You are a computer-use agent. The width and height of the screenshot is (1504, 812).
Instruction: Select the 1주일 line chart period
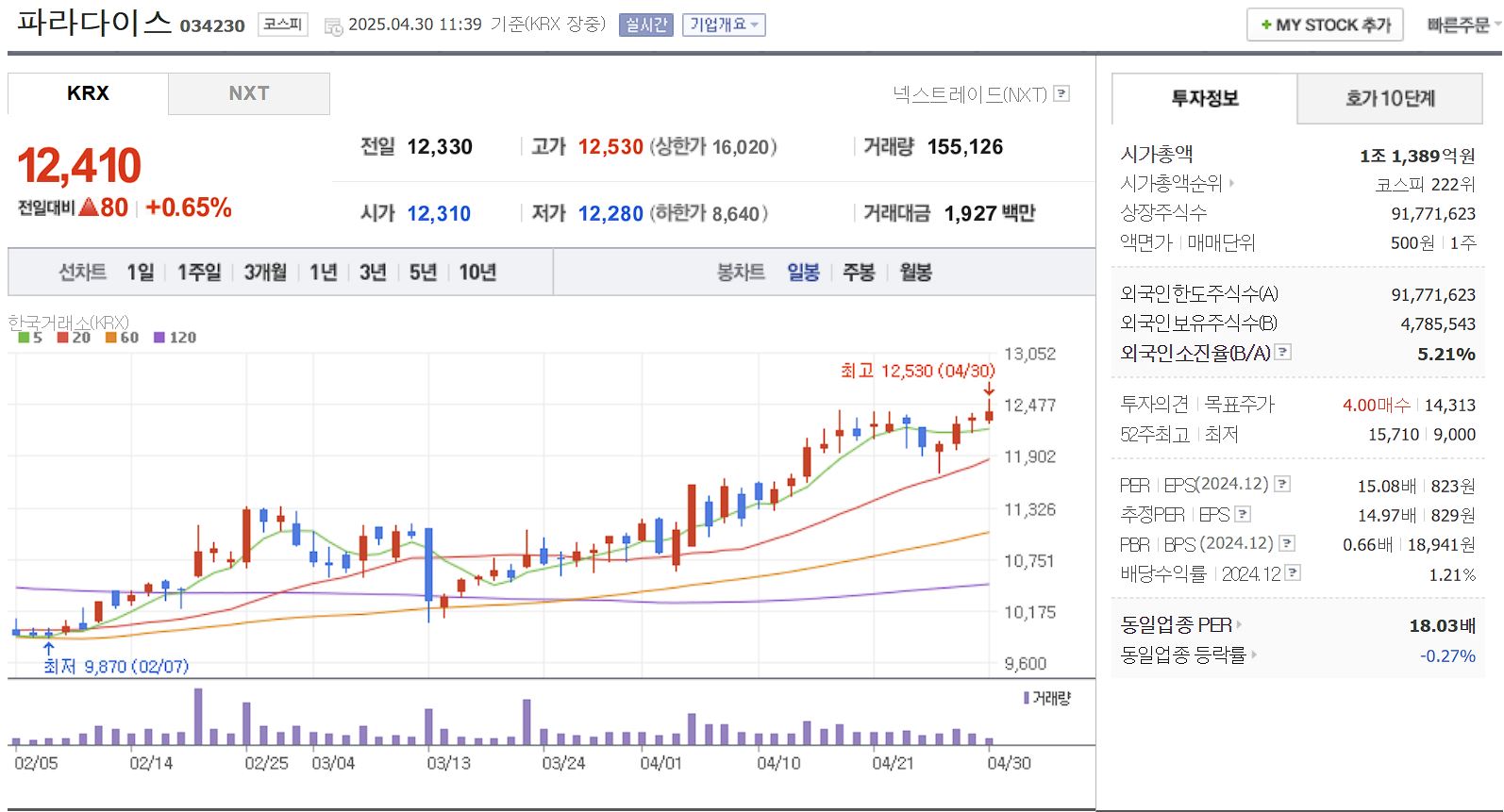199,273
